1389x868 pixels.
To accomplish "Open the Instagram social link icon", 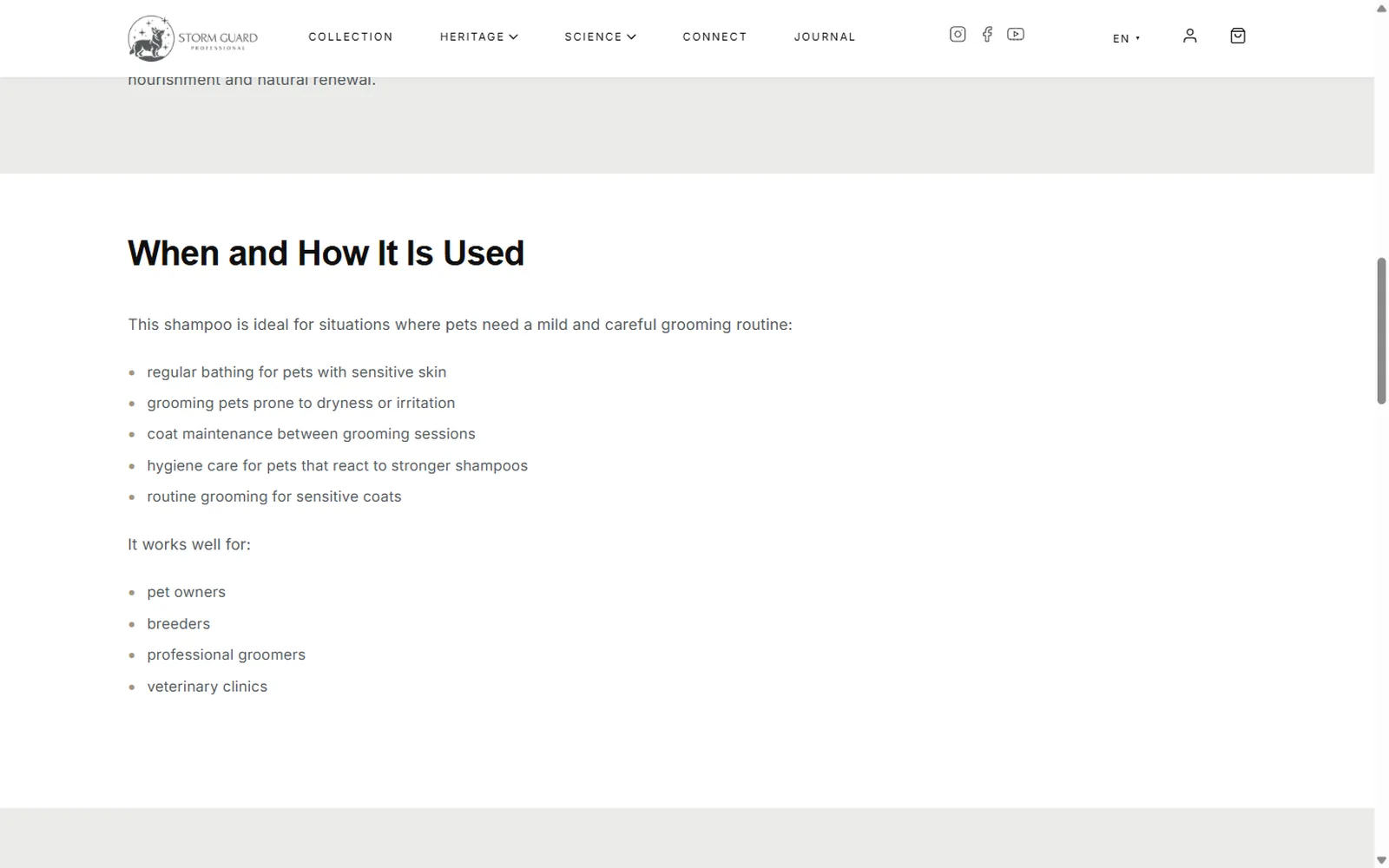I will click(958, 35).
